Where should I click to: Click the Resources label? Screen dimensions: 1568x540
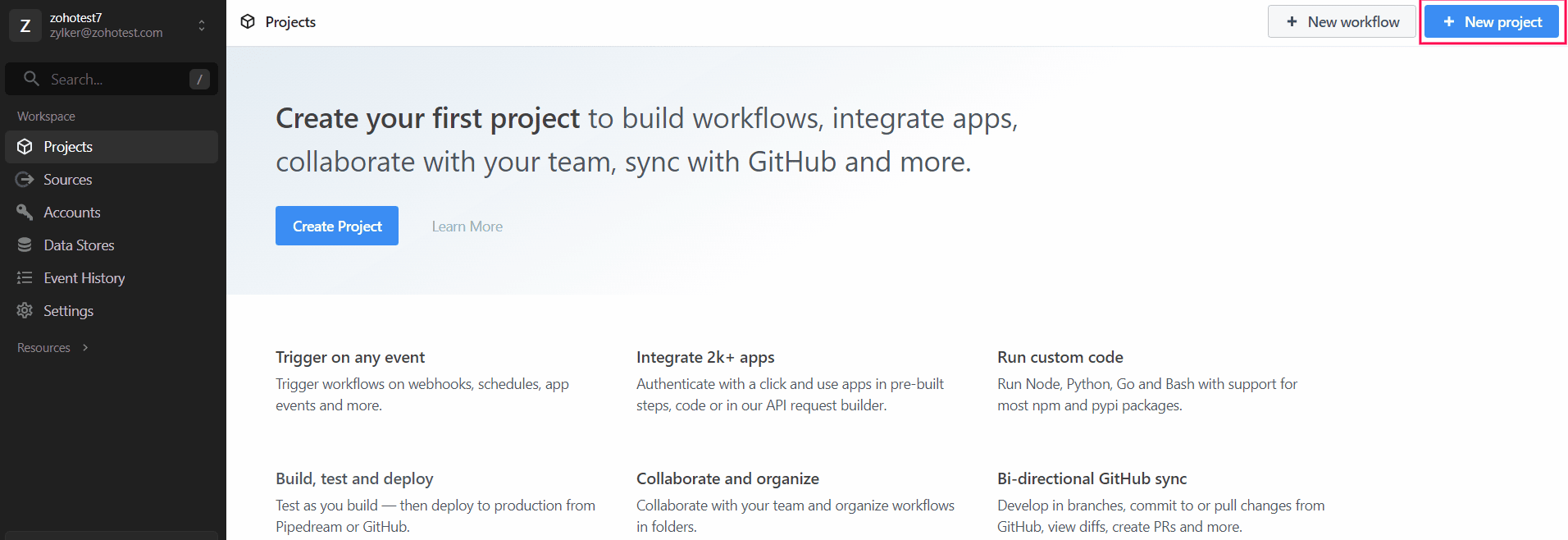point(43,348)
